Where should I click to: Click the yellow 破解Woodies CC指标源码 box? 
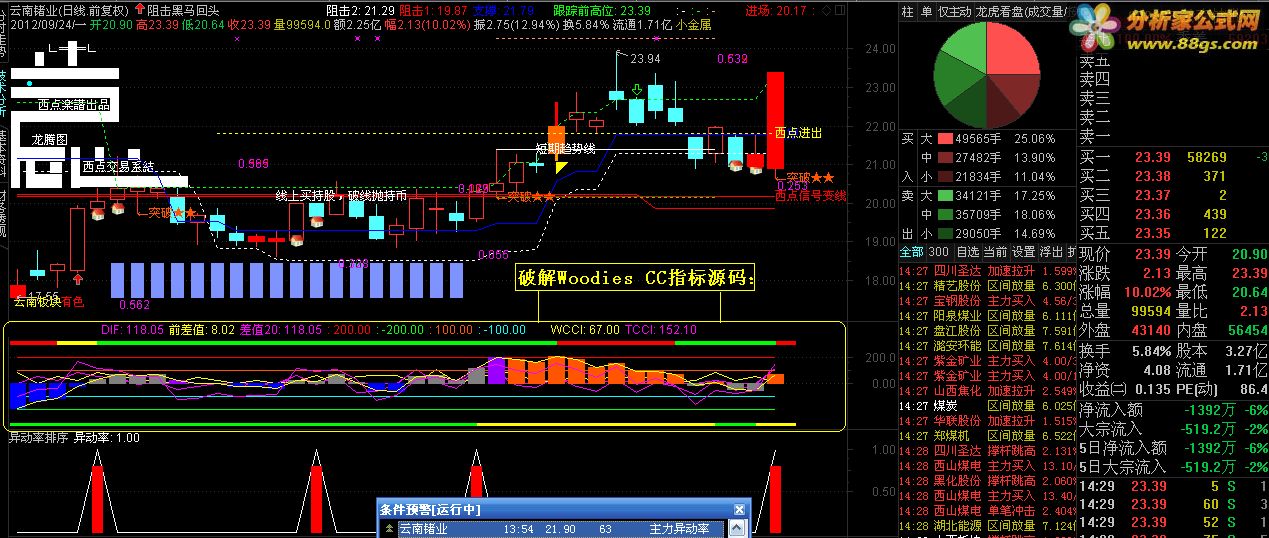point(637,279)
